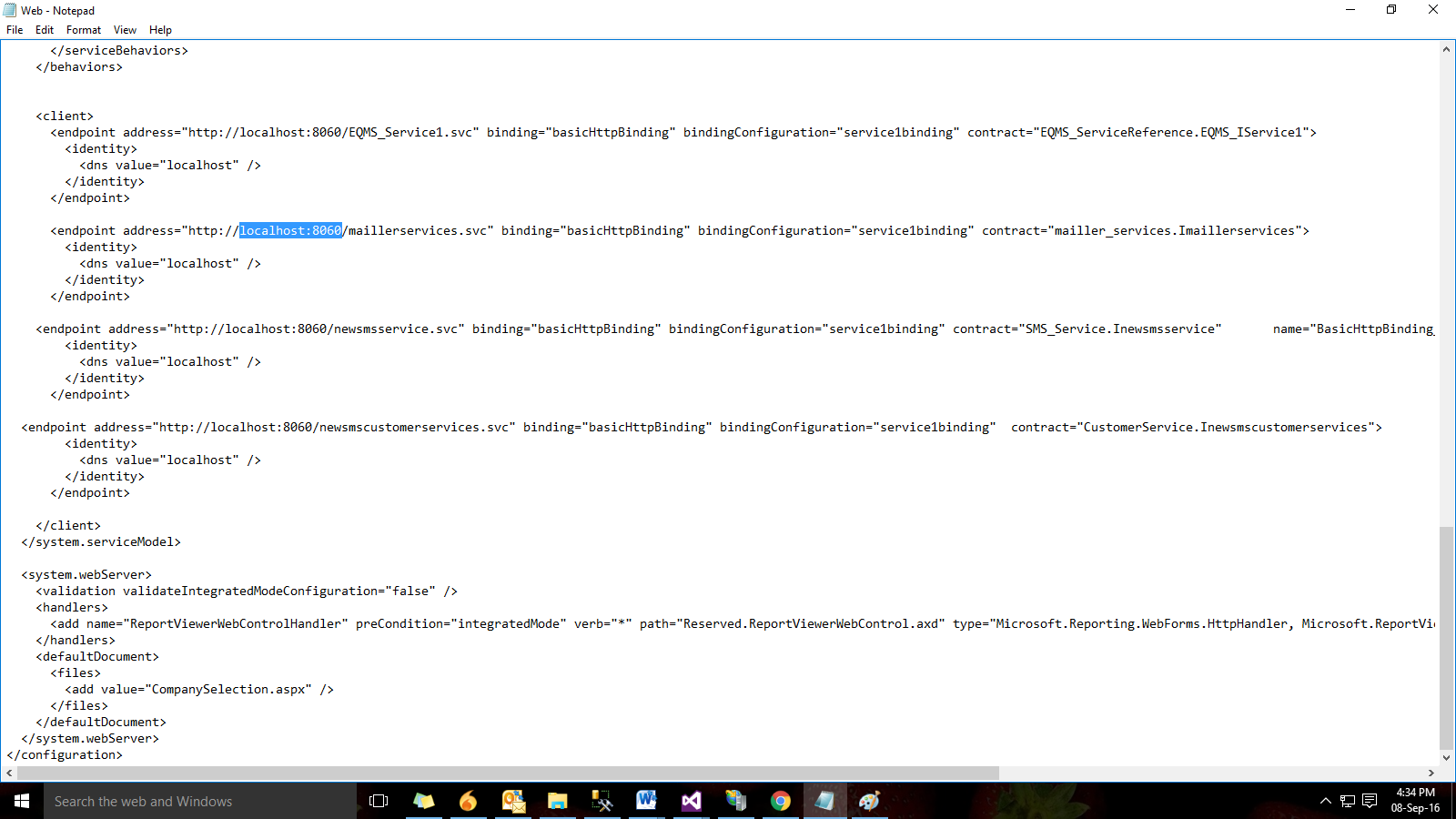Click the </system.webServer> closing tag
This screenshot has height=819, width=1456.
tap(90, 739)
